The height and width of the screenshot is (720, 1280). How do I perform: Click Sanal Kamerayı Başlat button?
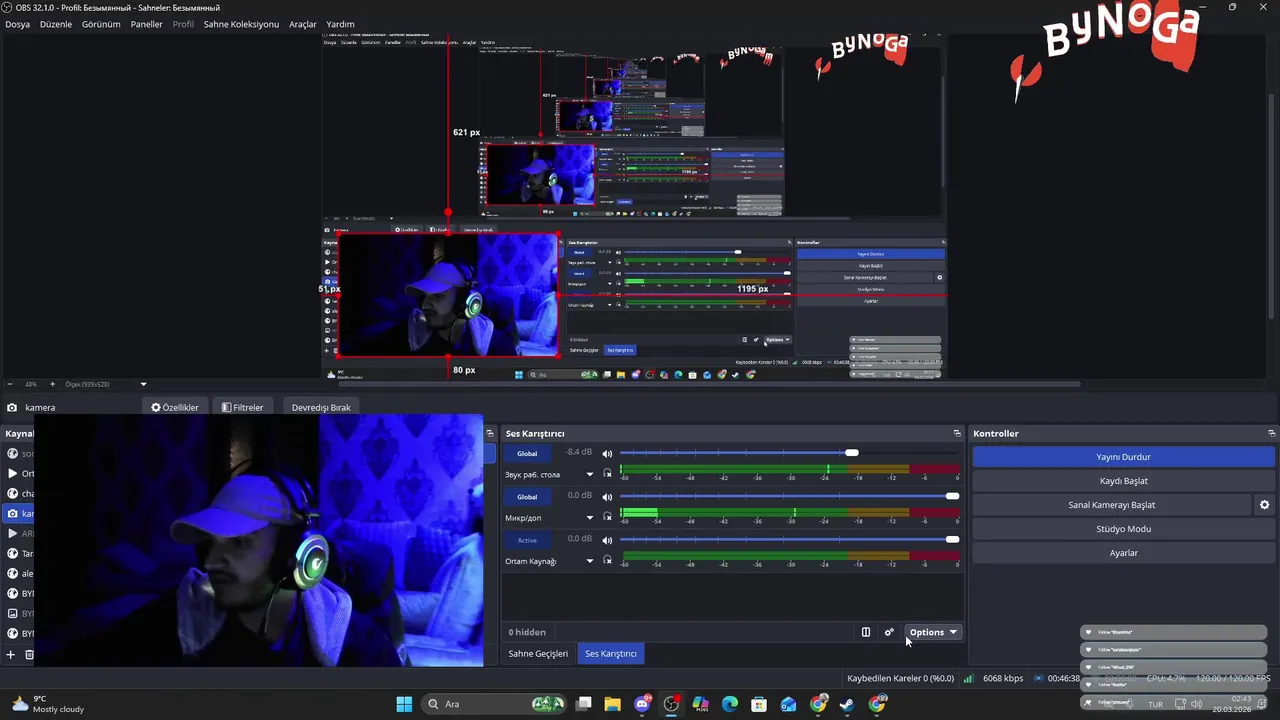tap(1111, 505)
